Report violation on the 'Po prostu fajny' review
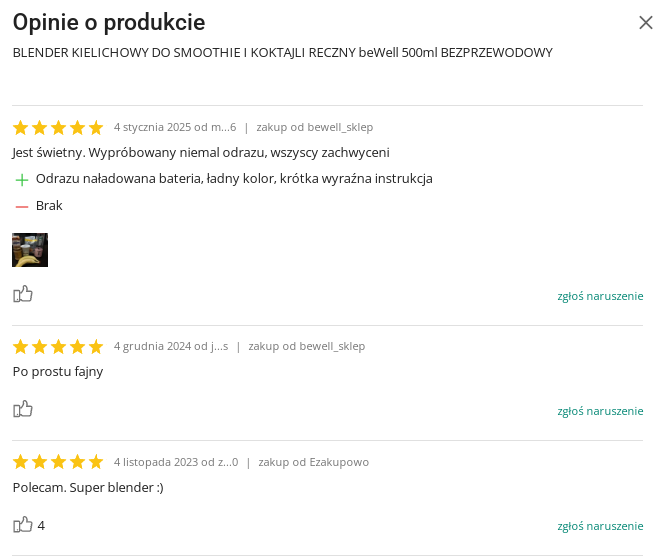The height and width of the screenshot is (557, 661). point(600,411)
